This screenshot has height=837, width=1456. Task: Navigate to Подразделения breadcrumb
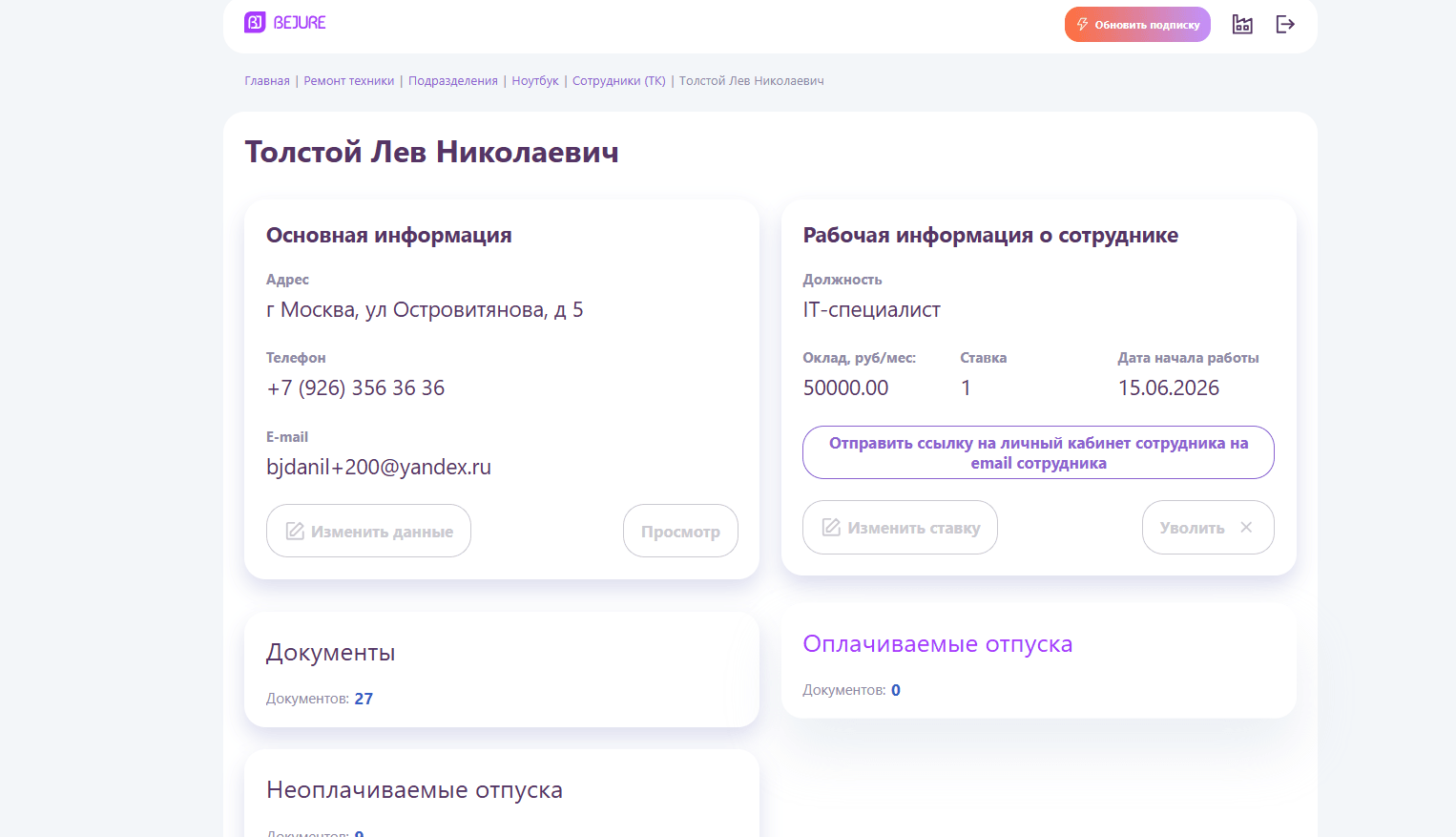tap(453, 81)
